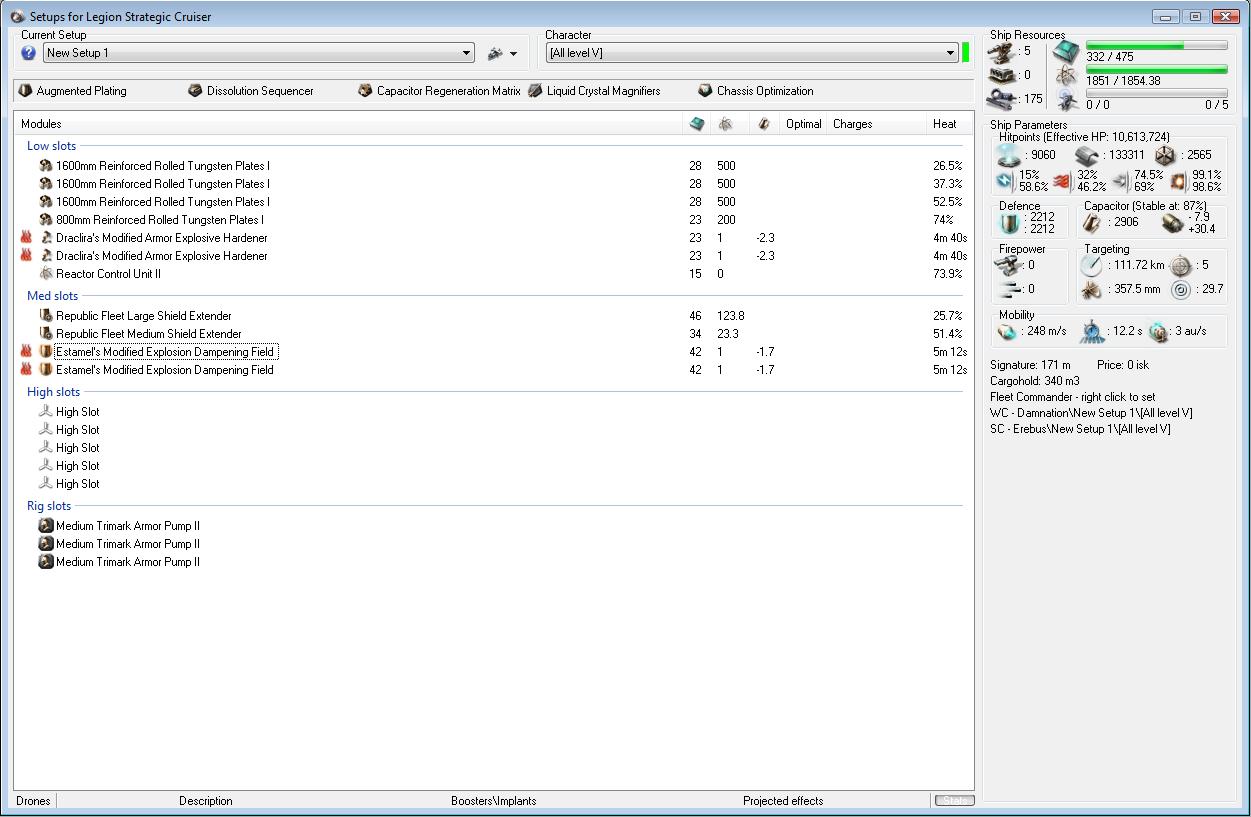Open the Current Setup dropdown
This screenshot has width=1251, height=817.
click(258, 53)
